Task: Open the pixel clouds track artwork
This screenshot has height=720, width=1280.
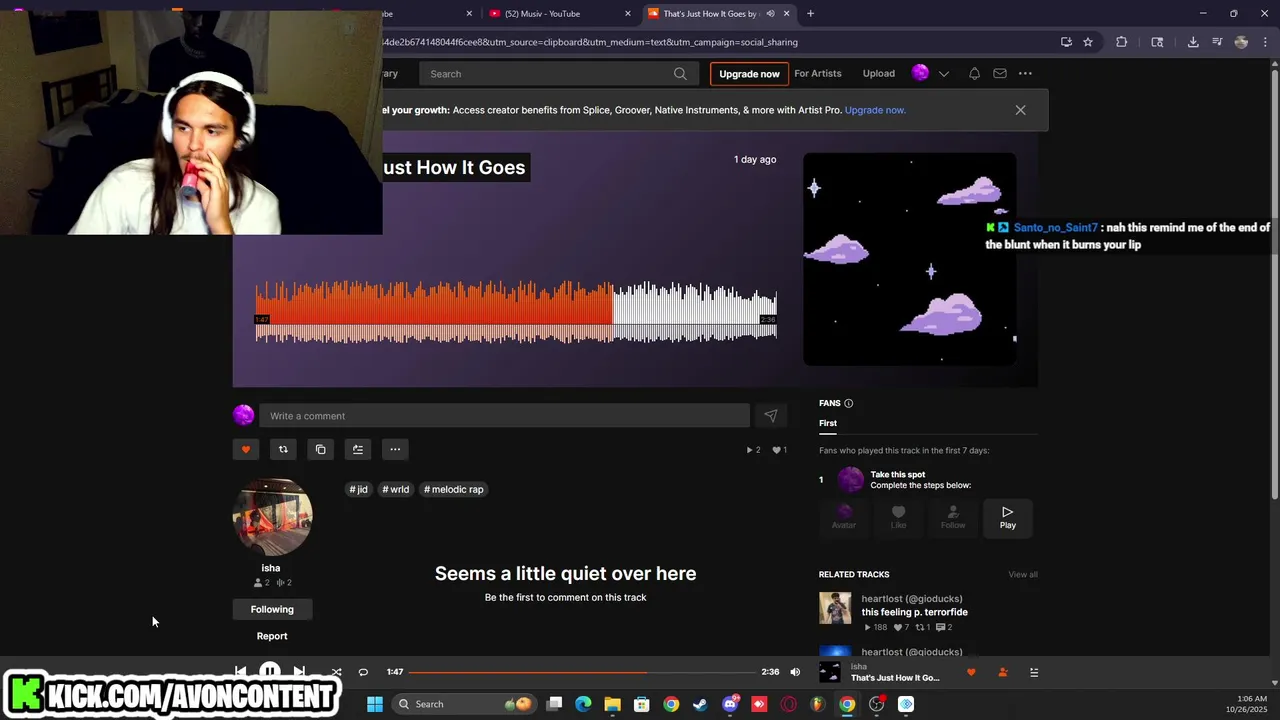Action: tap(909, 259)
